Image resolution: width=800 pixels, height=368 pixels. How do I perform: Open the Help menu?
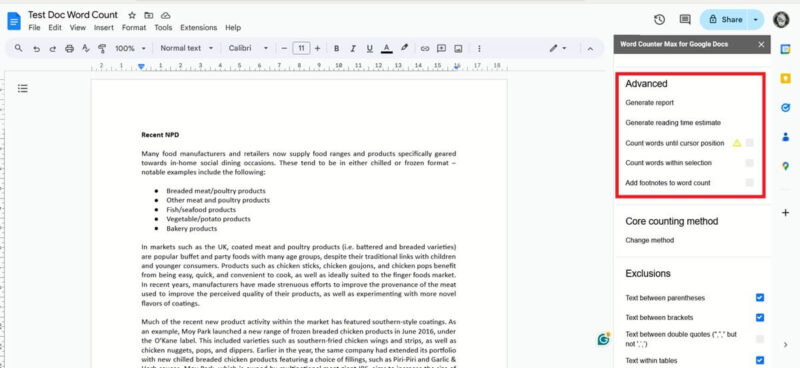233,28
